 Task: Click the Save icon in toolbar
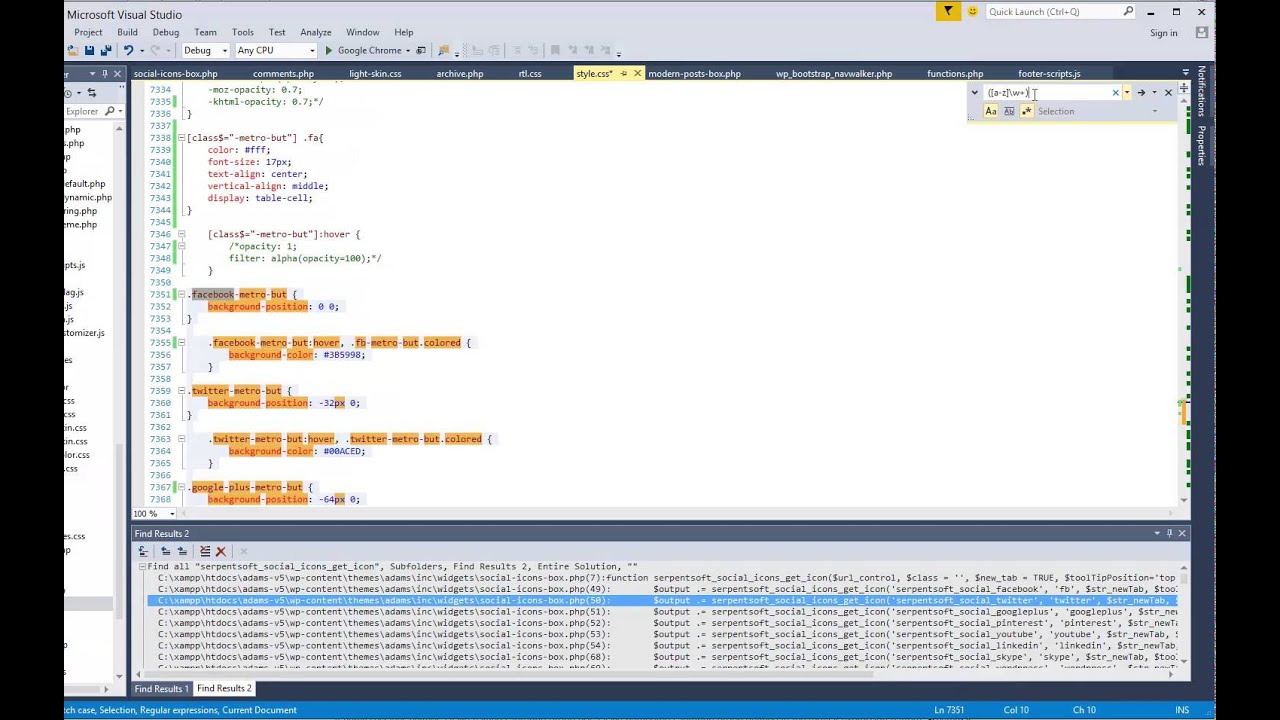pyautogui.click(x=89, y=50)
